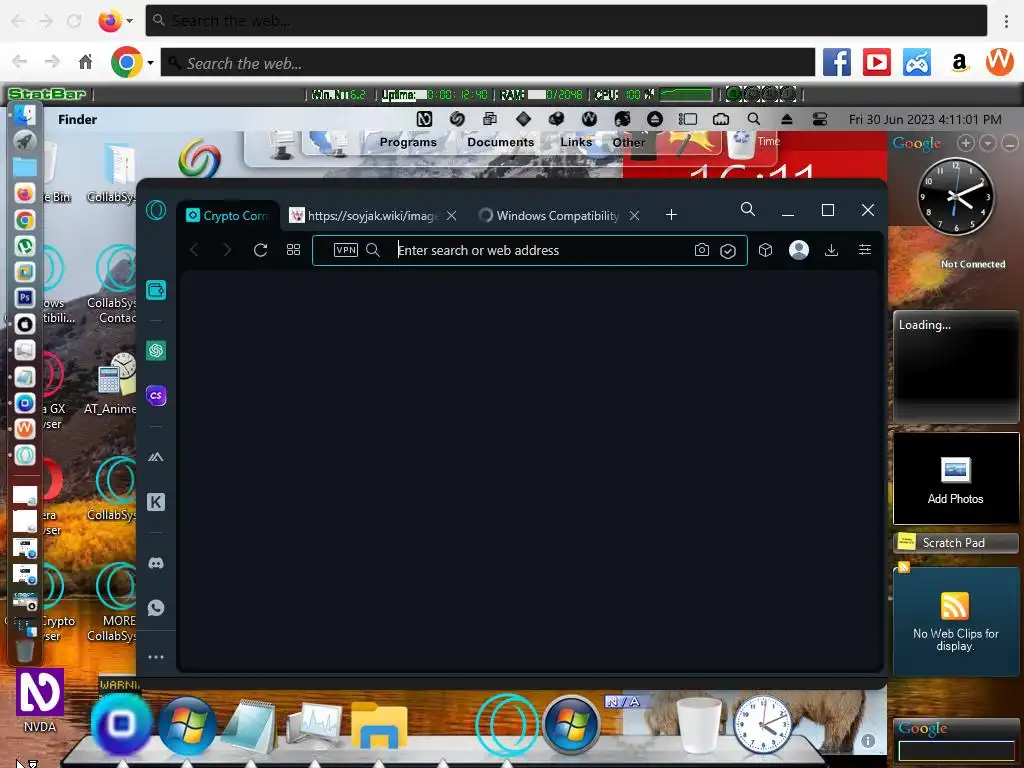
Task: Open File Explorer folder in bottom dock
Action: 379,725
